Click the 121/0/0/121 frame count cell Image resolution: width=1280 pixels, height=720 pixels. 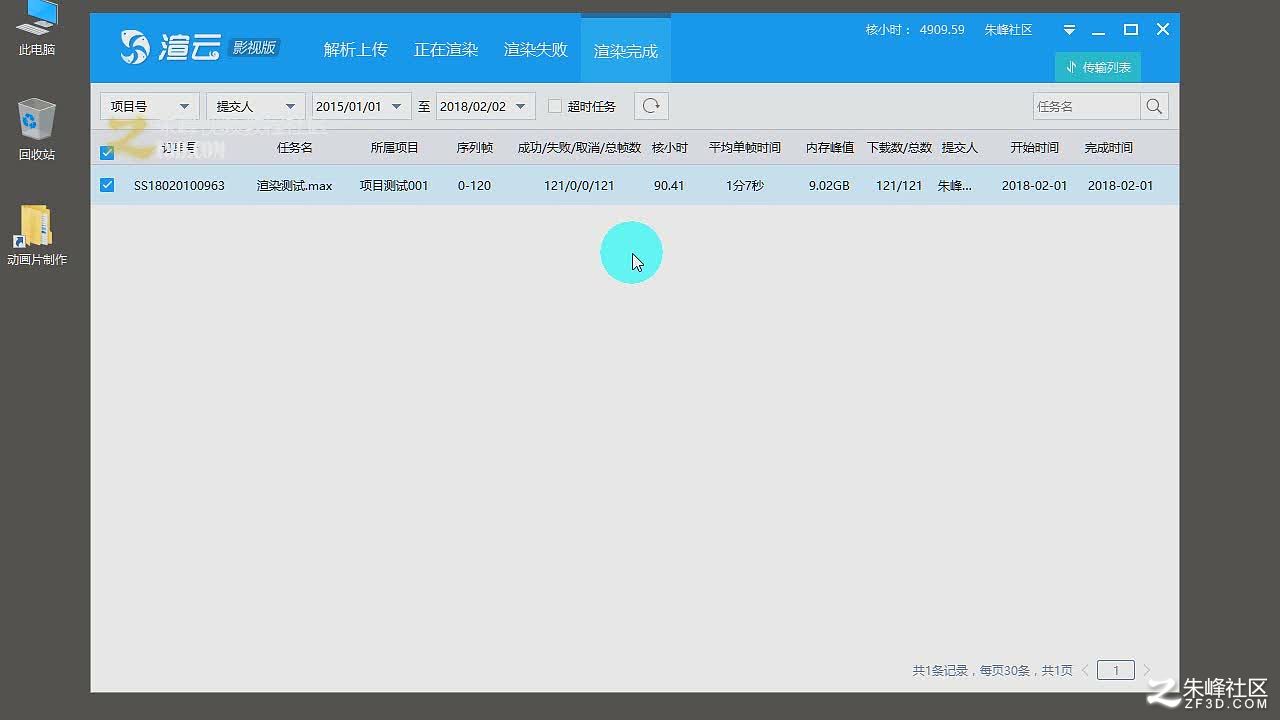point(579,186)
